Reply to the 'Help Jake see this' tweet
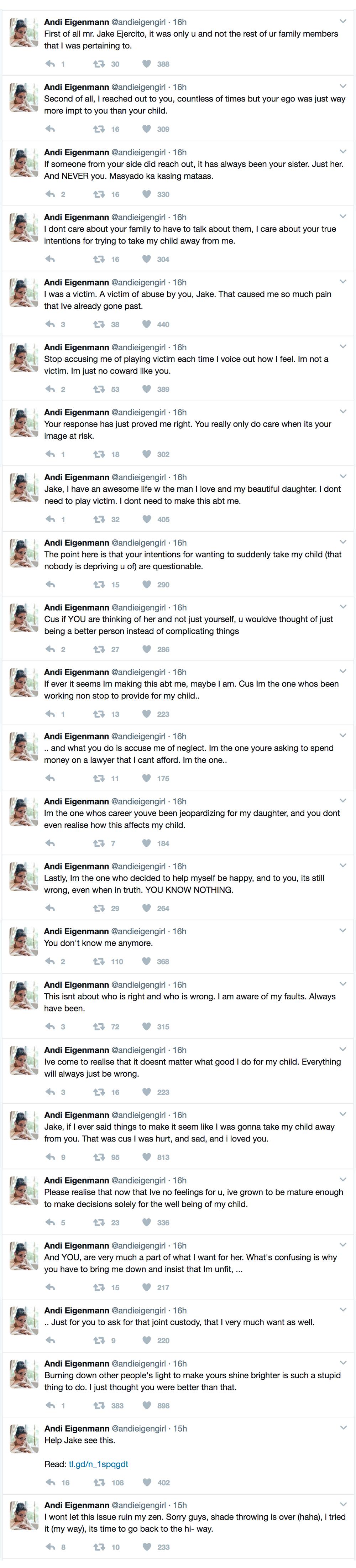The width and height of the screenshot is (356, 1568). (51, 1483)
